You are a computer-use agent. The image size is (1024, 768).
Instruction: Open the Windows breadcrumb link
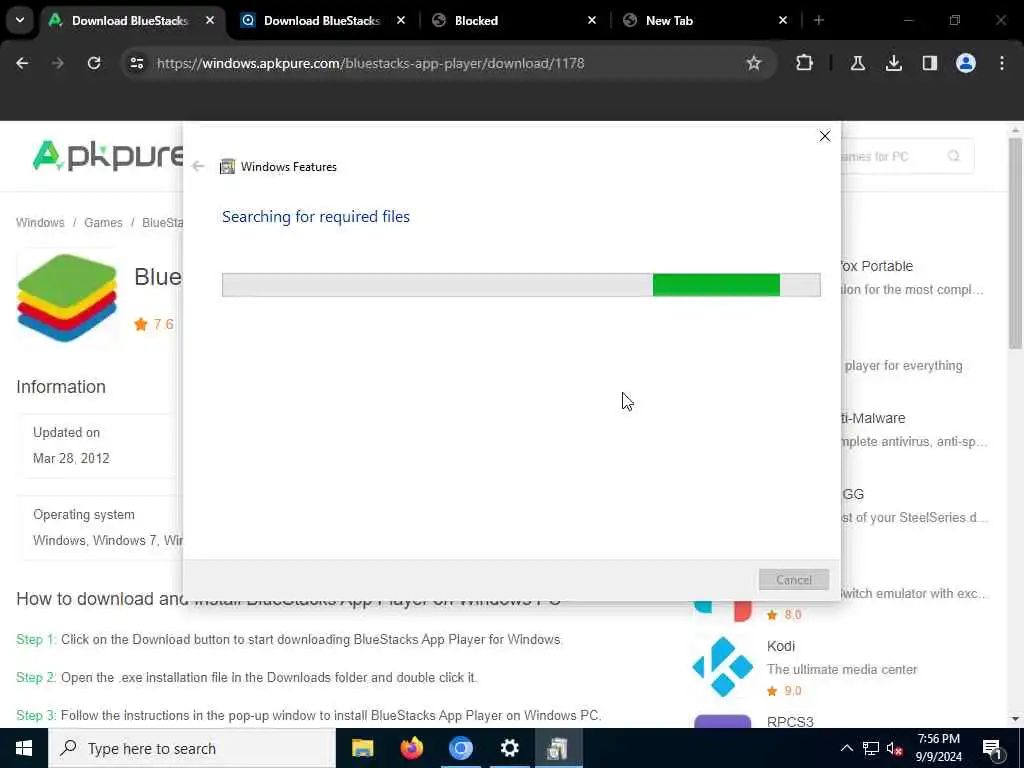tap(40, 223)
